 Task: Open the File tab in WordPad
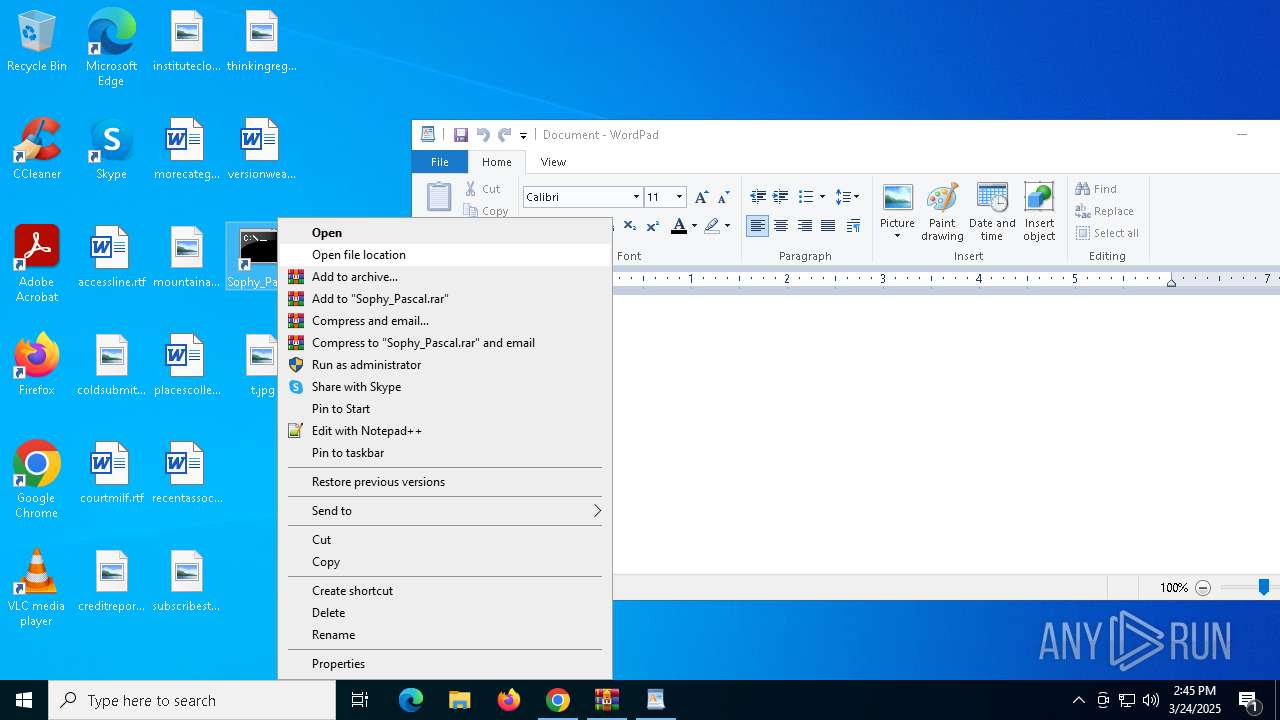click(440, 162)
